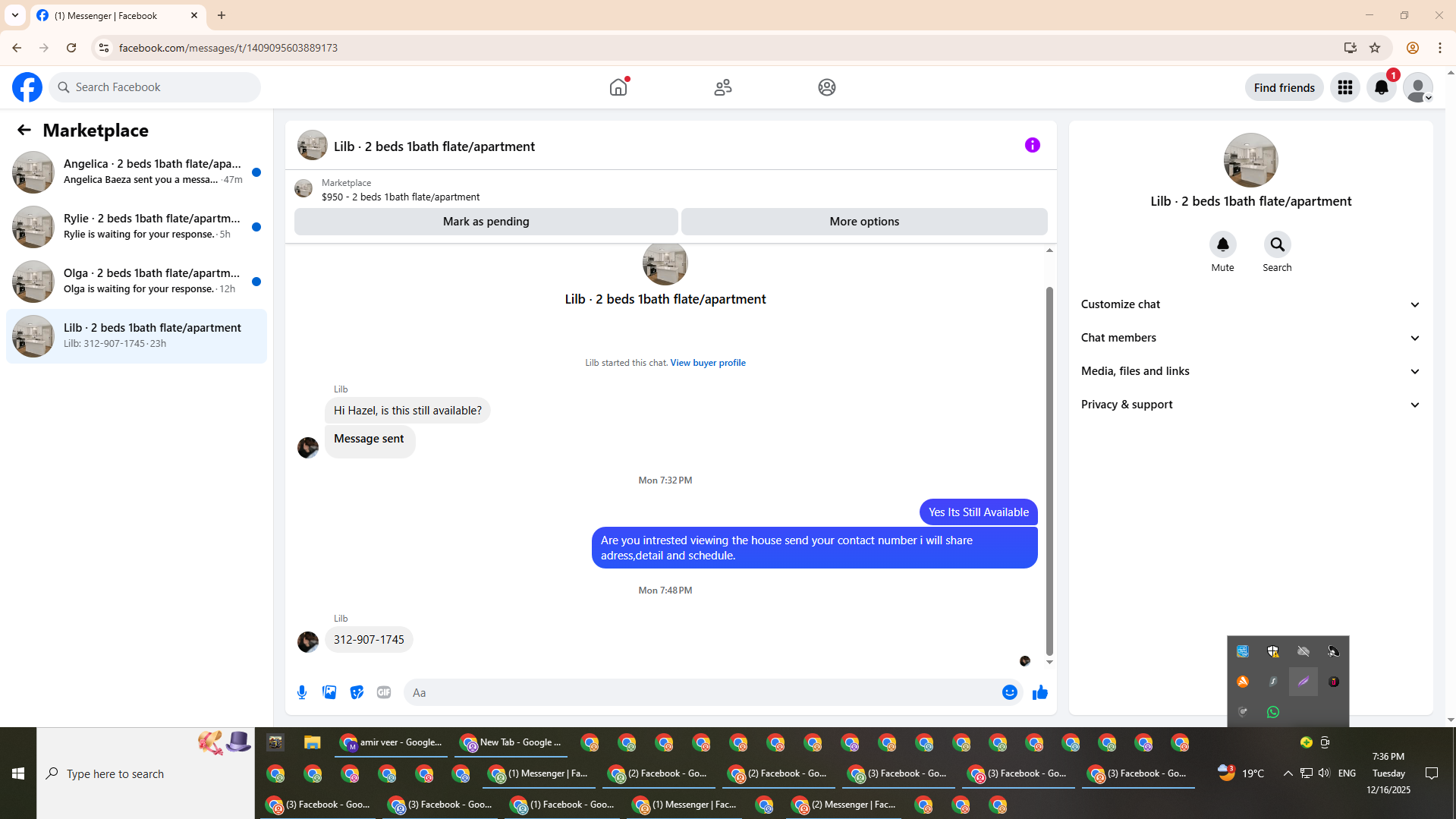Open the tab search dropdown
Image resolution: width=1456 pixels, height=819 pixels.
coord(15,15)
